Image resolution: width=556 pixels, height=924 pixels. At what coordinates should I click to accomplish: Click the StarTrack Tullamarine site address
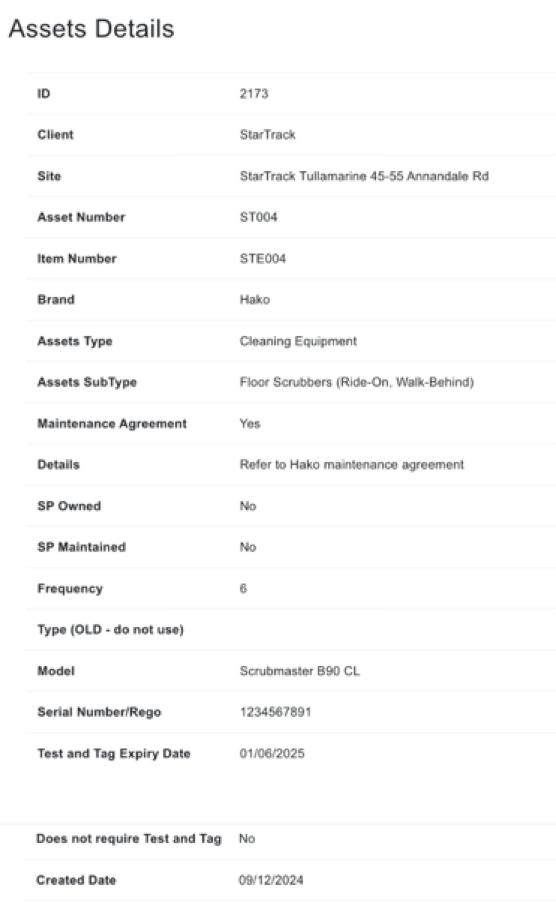click(364, 176)
